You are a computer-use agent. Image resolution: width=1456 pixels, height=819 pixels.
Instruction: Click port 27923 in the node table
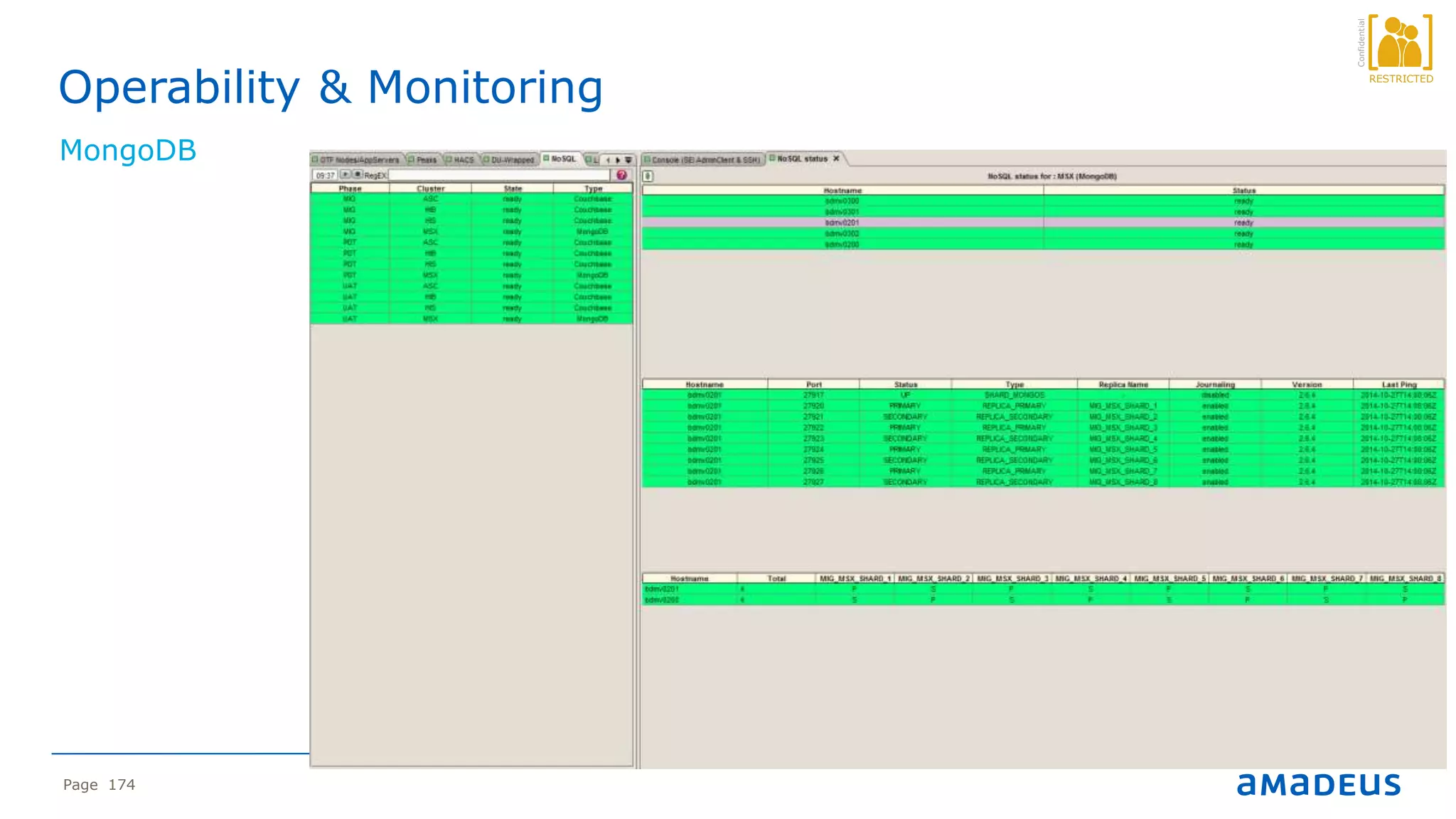click(x=814, y=439)
